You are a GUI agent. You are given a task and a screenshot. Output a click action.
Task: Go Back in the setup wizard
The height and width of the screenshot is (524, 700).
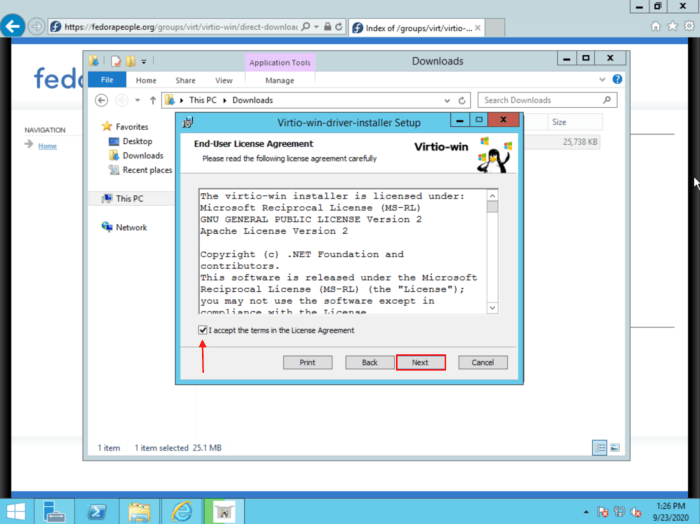[369, 362]
